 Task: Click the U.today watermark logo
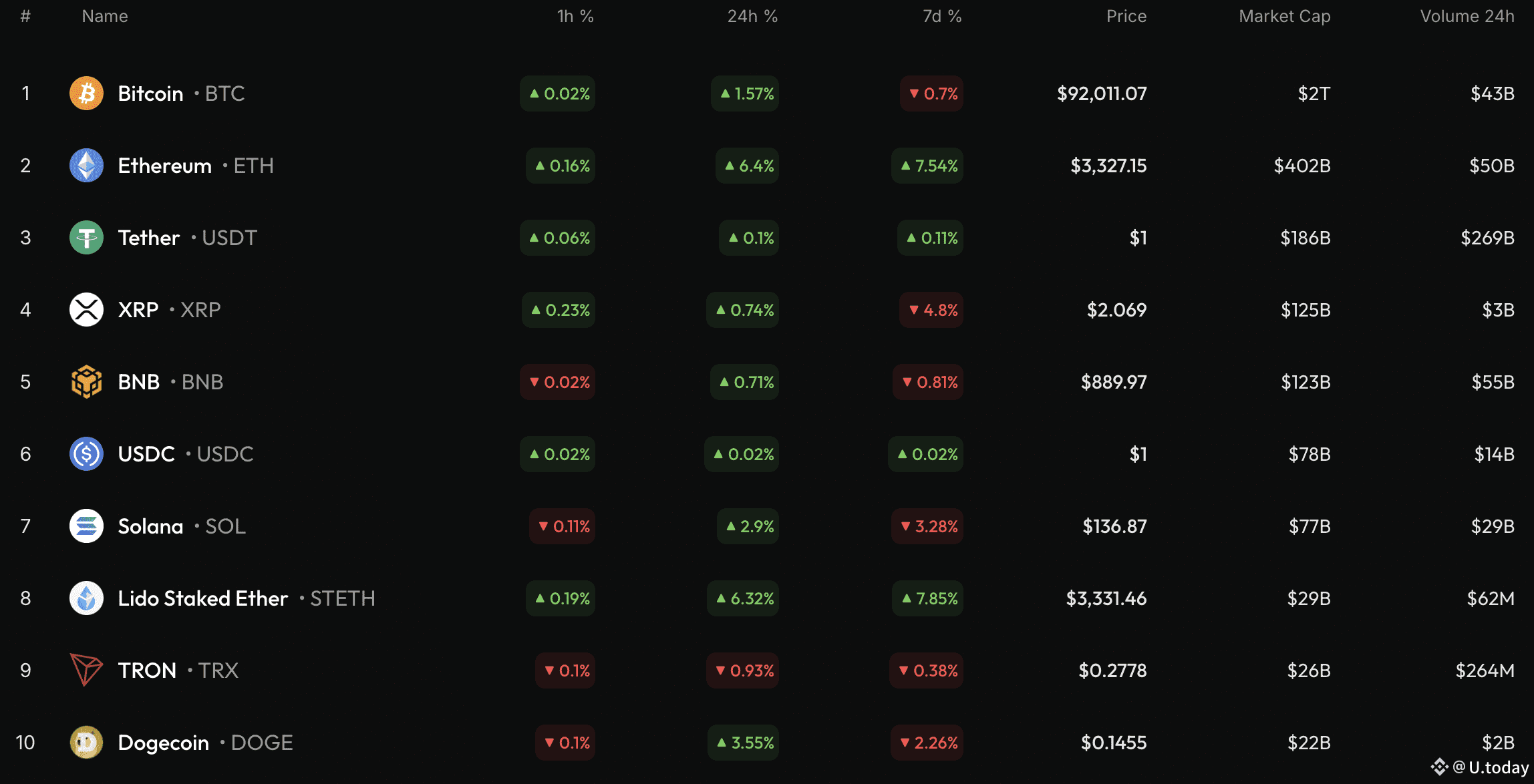click(x=1479, y=767)
